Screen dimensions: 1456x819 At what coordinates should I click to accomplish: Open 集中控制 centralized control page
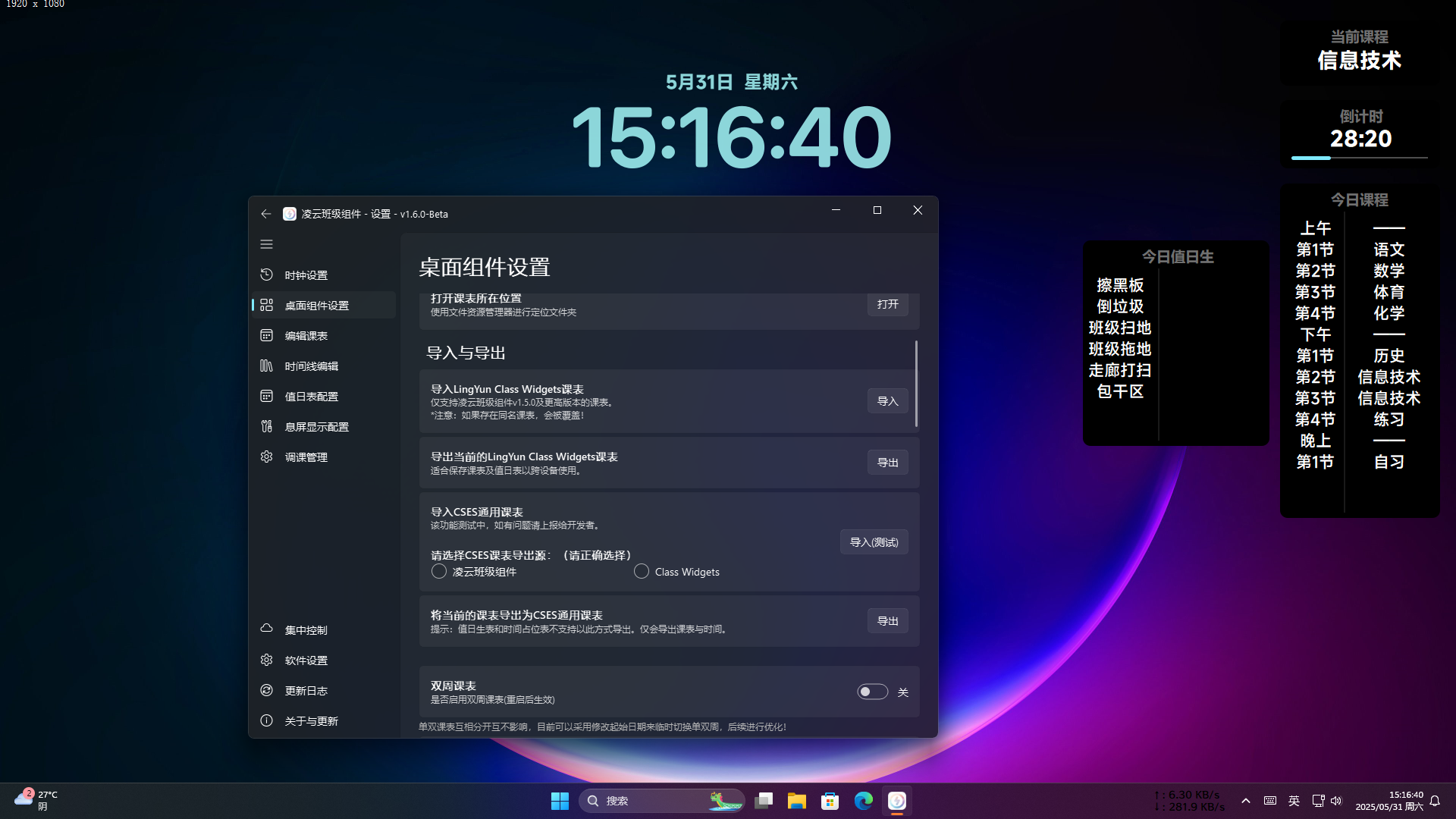(306, 630)
